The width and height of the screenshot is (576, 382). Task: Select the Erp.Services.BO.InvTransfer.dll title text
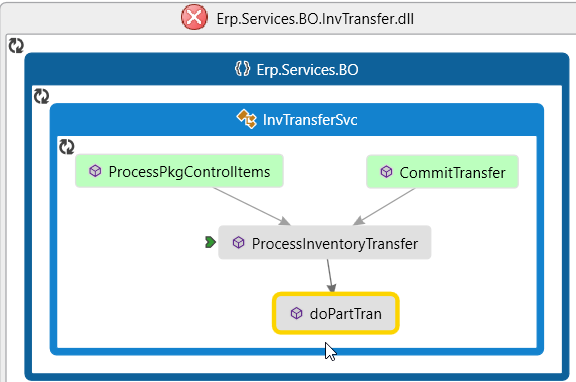click(315, 19)
